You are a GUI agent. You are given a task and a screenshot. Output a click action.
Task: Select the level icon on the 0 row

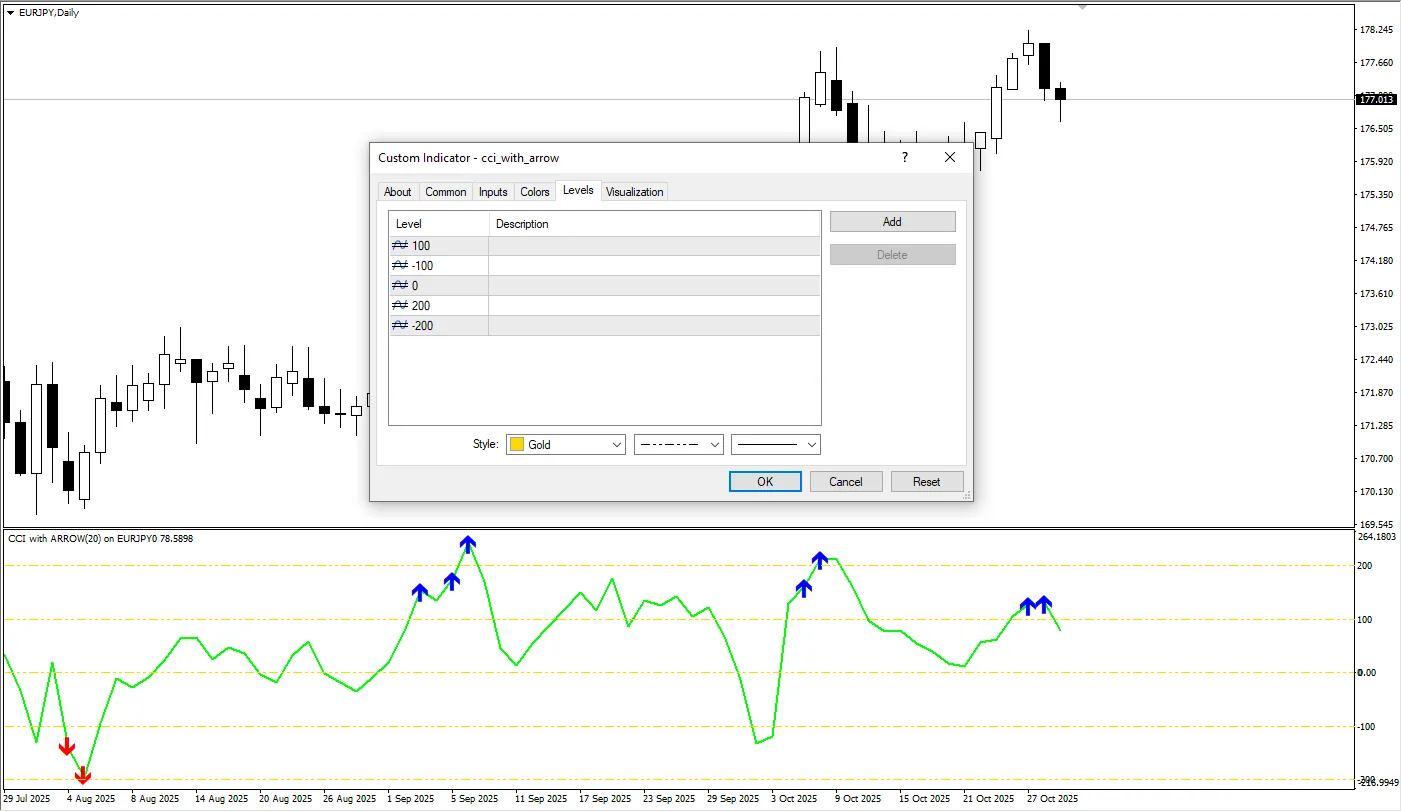click(x=400, y=286)
